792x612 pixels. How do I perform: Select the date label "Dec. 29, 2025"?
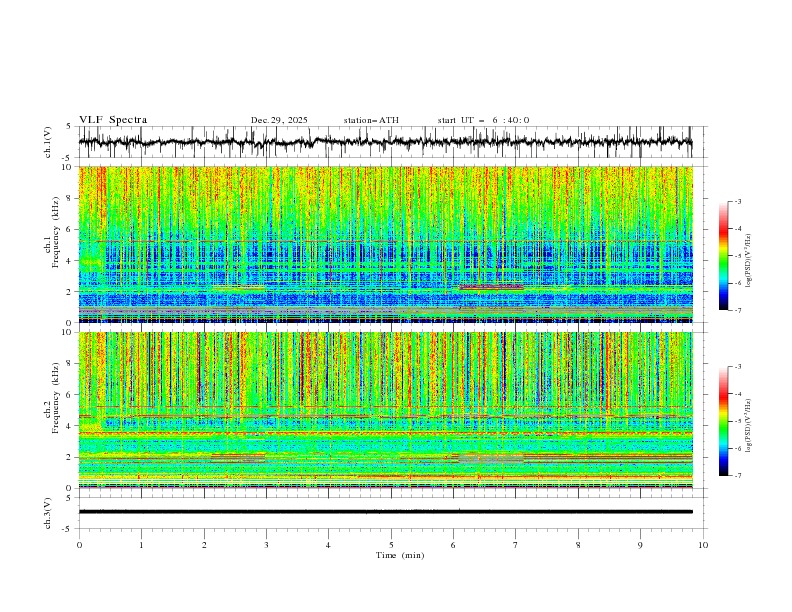click(x=279, y=120)
